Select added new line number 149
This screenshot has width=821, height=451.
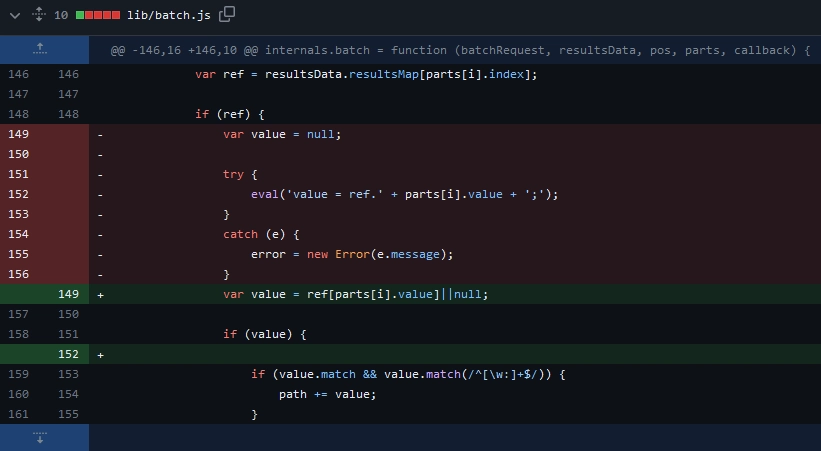67,294
